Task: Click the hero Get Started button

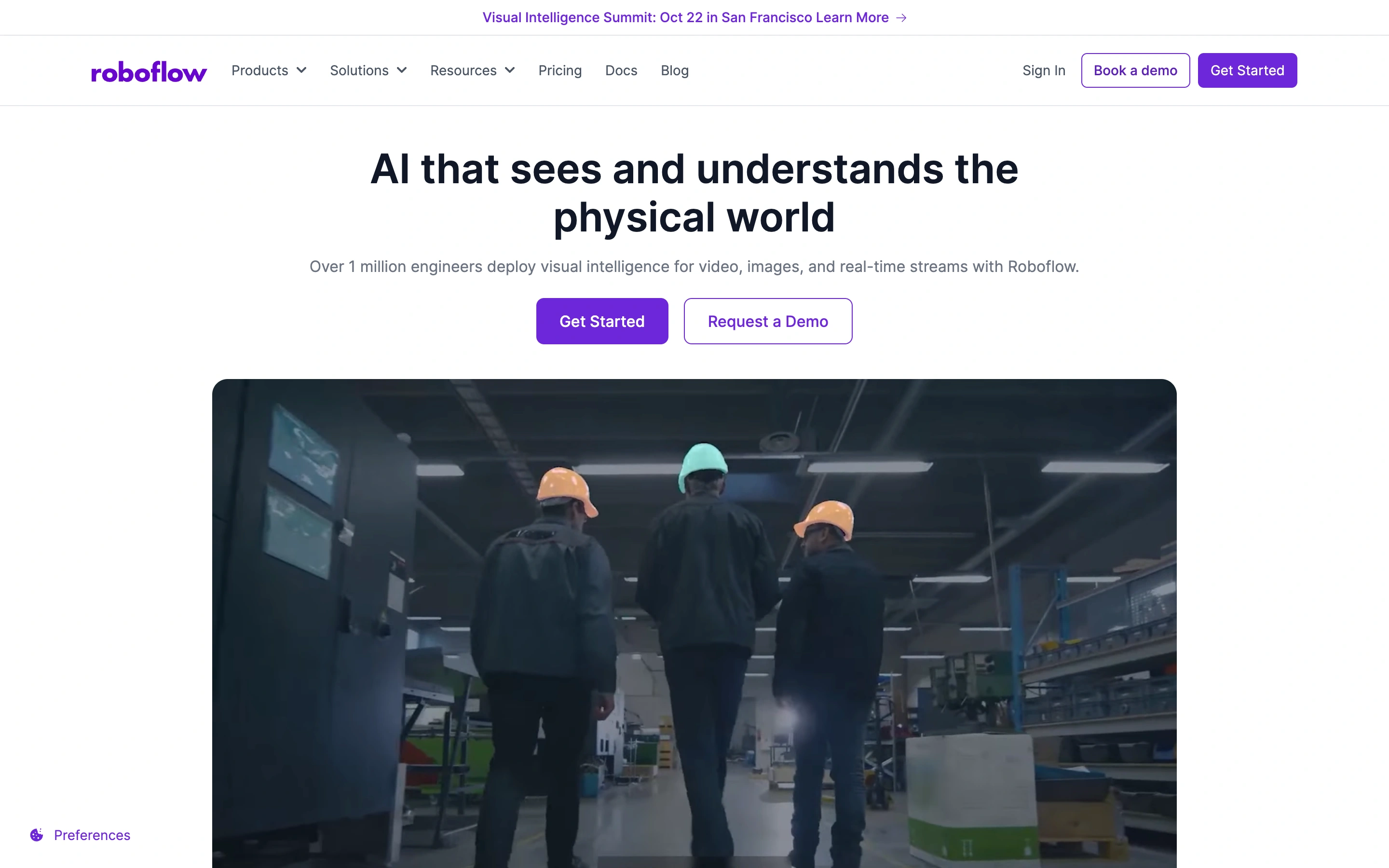Action: [x=602, y=321]
